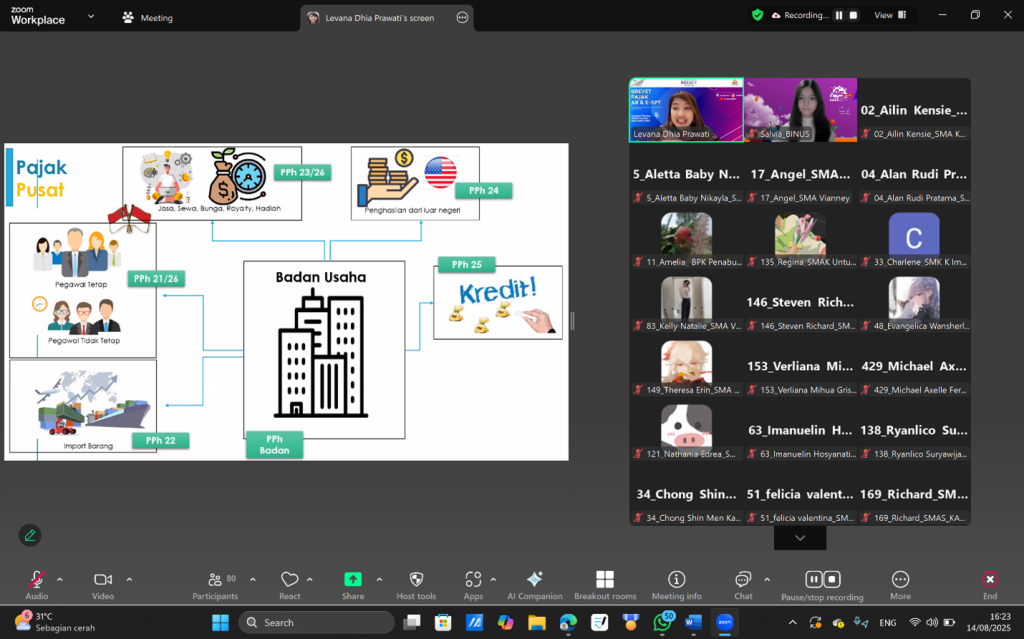Open the Participants panel
Viewport: 1024px width, 639px height.
[x=215, y=584]
